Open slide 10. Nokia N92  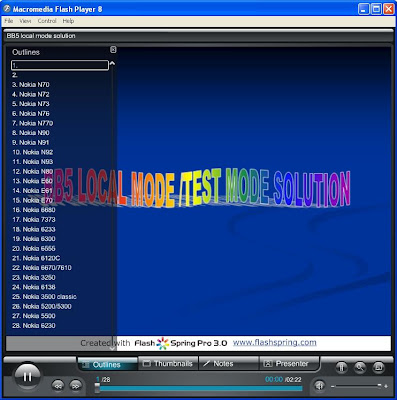pyautogui.click(x=33, y=152)
